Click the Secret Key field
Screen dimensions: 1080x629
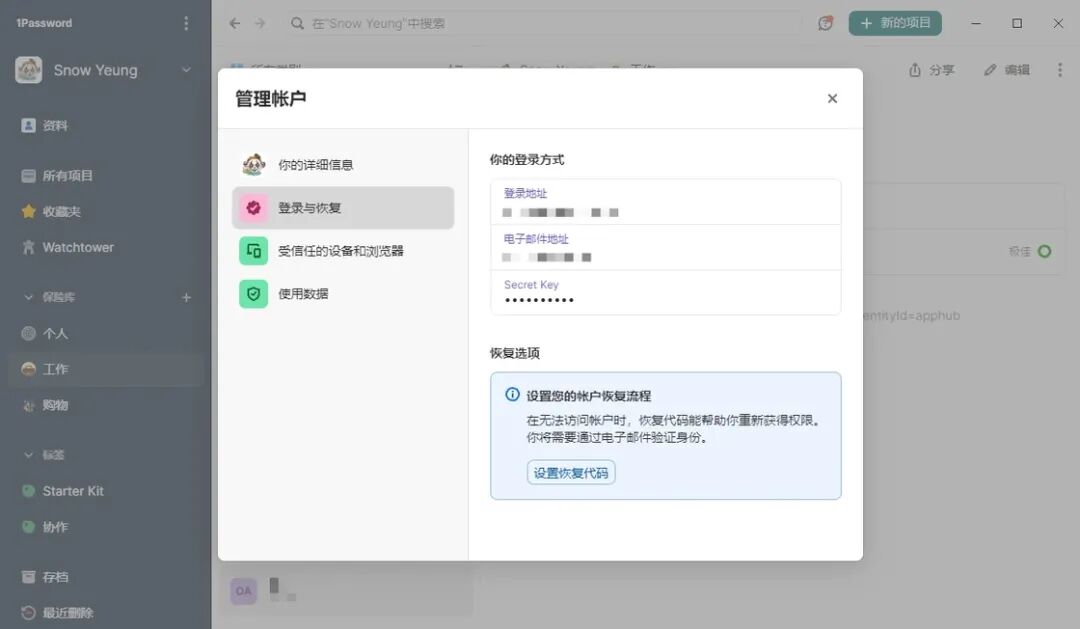[x=665, y=292]
